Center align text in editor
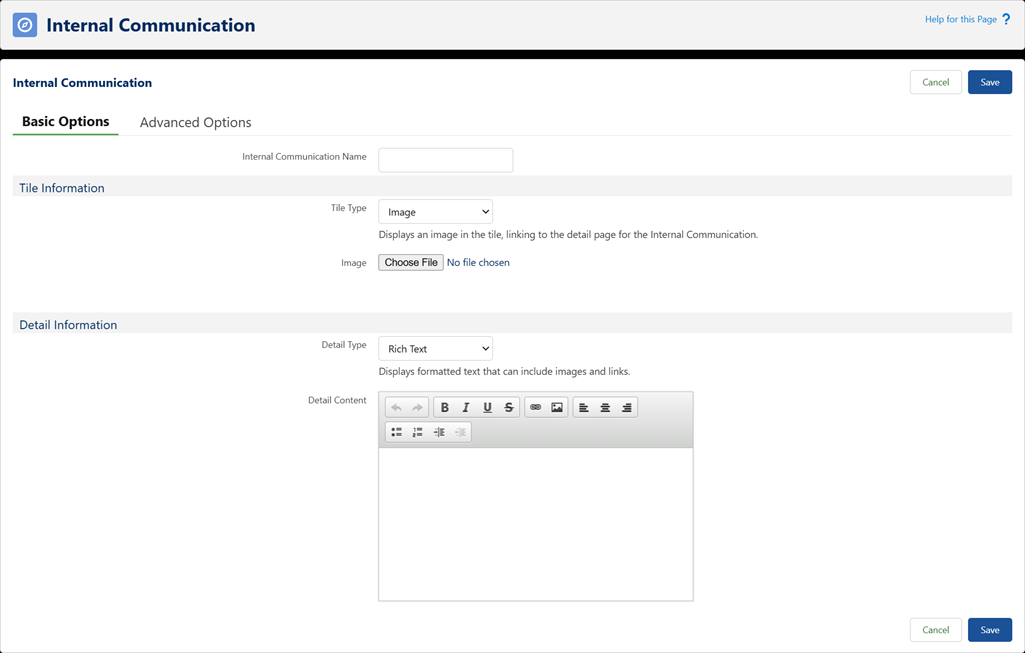 (x=605, y=408)
